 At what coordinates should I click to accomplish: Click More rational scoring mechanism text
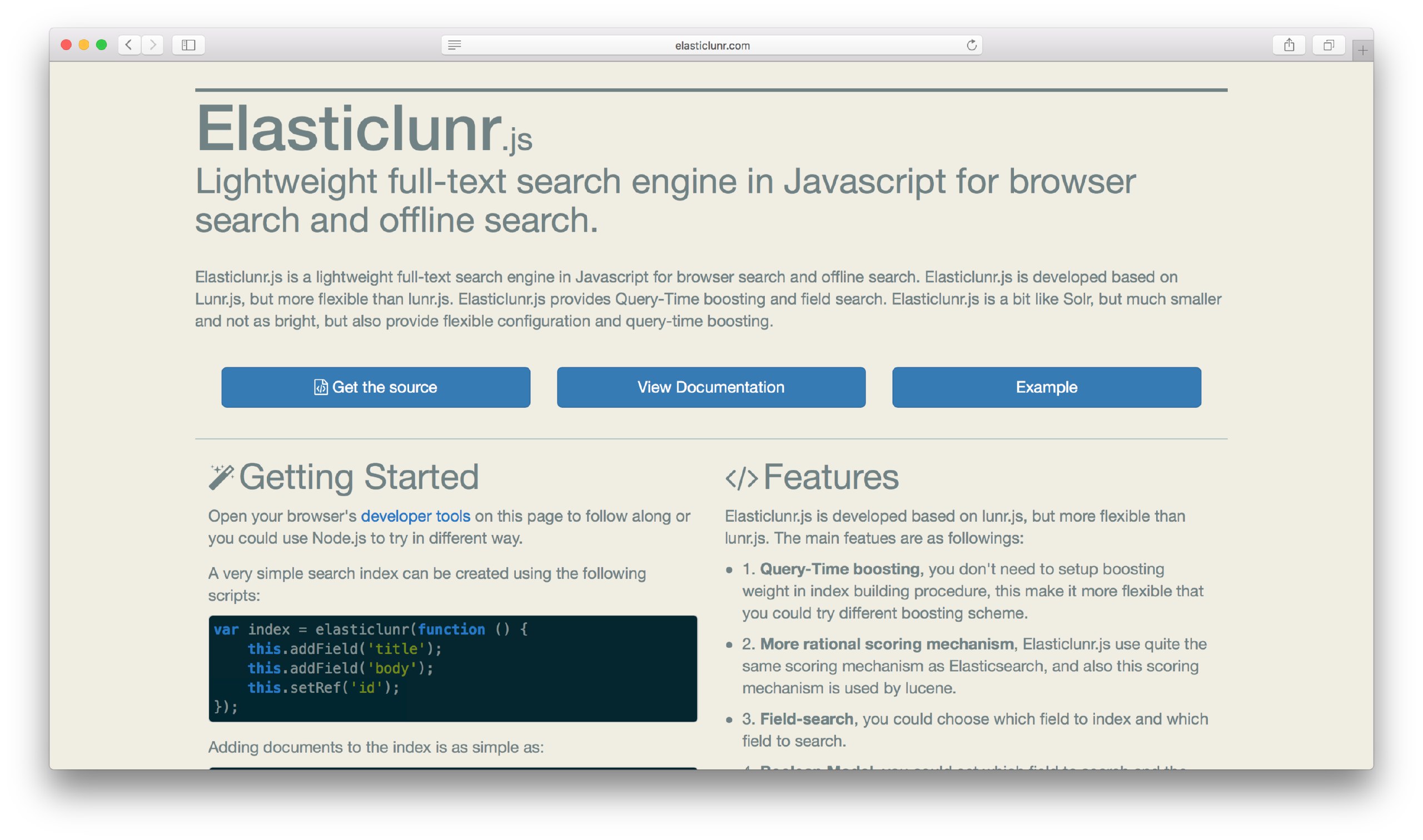(x=886, y=644)
